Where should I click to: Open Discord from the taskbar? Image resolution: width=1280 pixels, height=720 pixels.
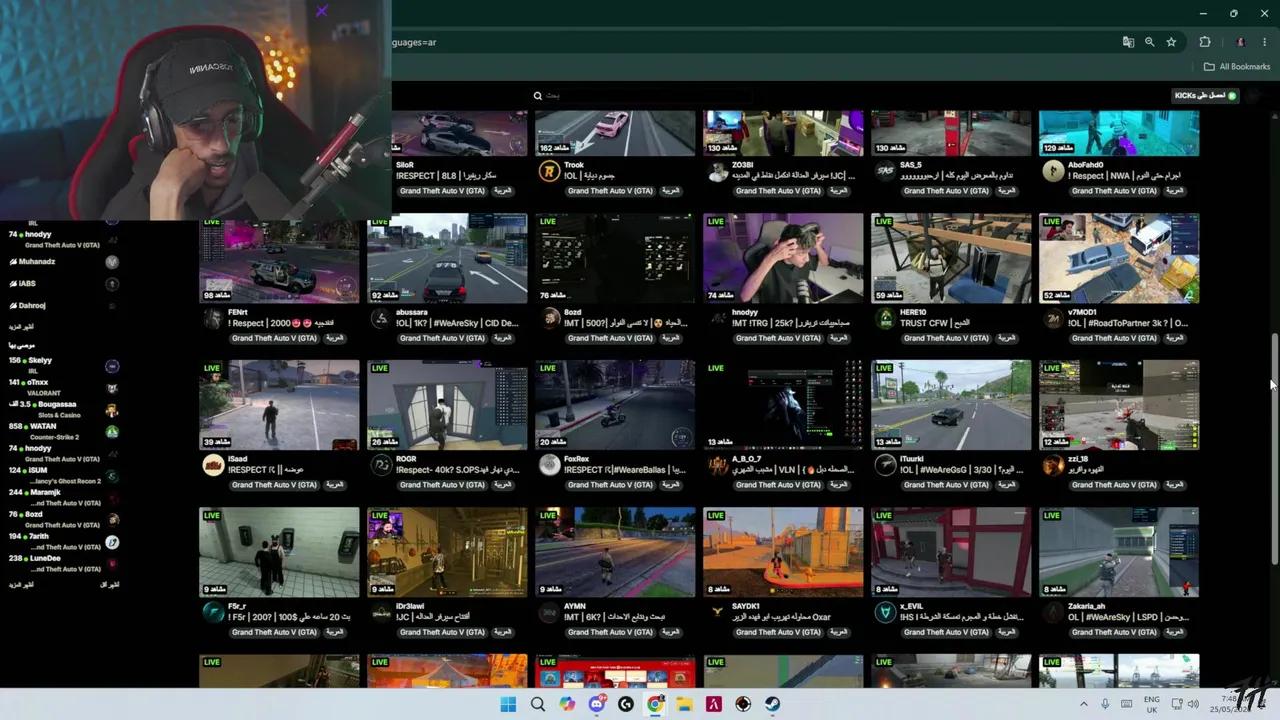tap(597, 704)
